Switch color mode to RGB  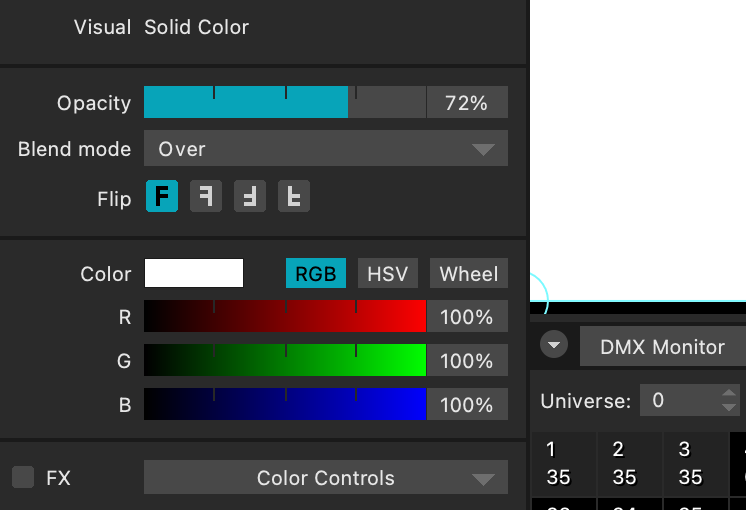(315, 273)
